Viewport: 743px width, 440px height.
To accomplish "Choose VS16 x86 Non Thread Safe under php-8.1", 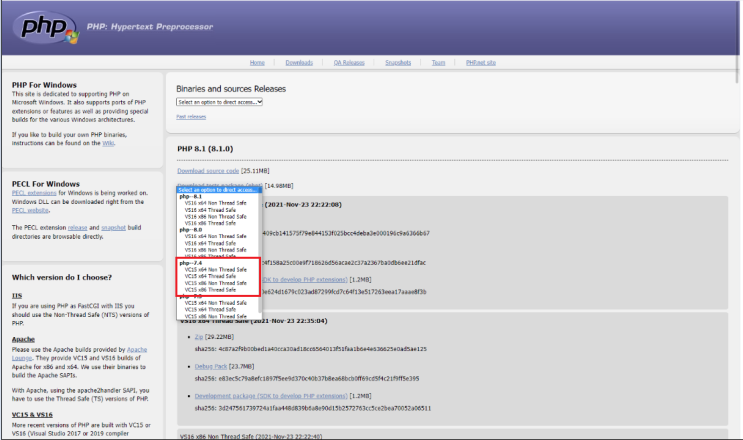I will pyautogui.click(x=216, y=216).
